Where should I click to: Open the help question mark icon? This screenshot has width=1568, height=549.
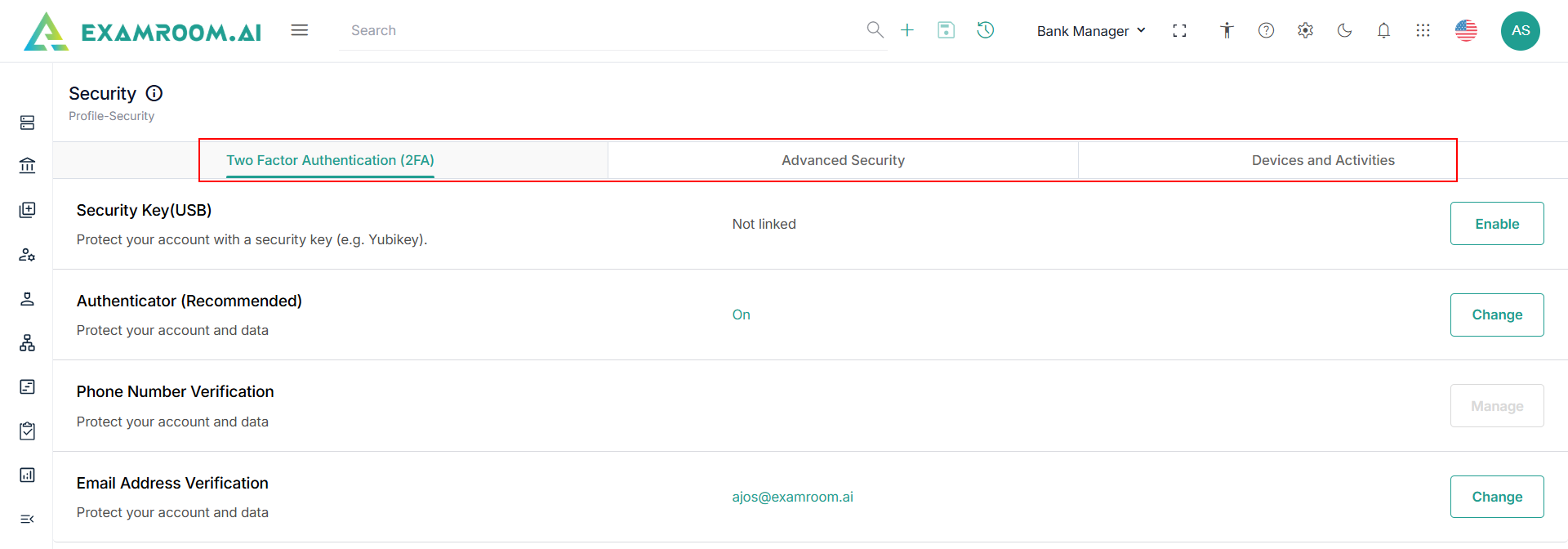click(1266, 30)
